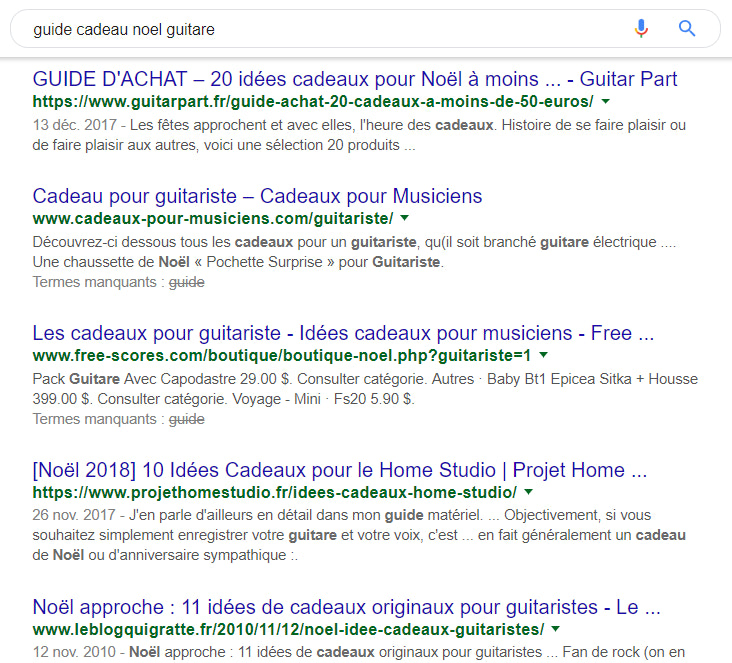This screenshot has height=663, width=732.
Task: Open the Guitar Part guide d'achat result
Action: tap(355, 79)
